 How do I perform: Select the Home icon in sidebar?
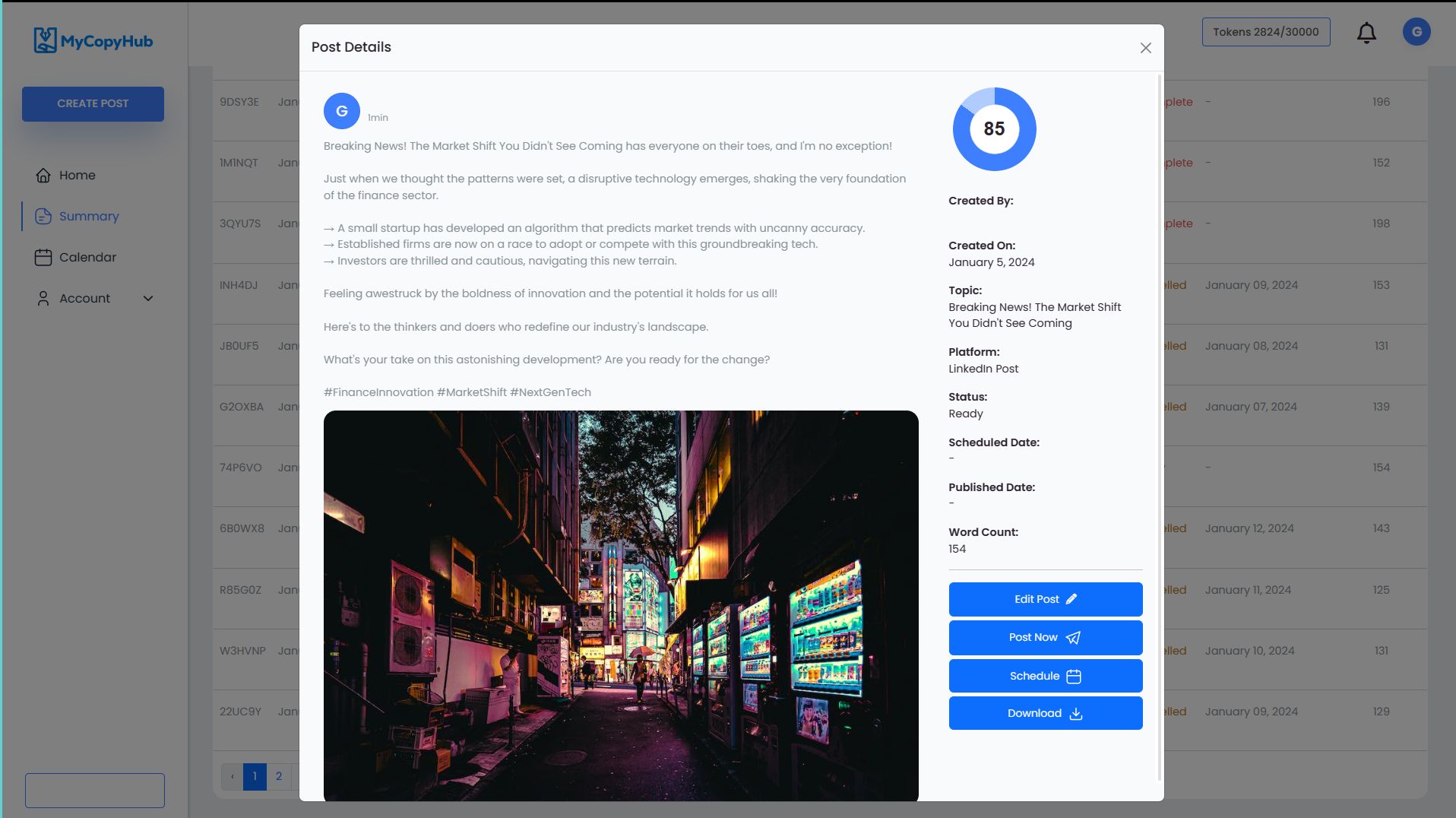[43, 175]
